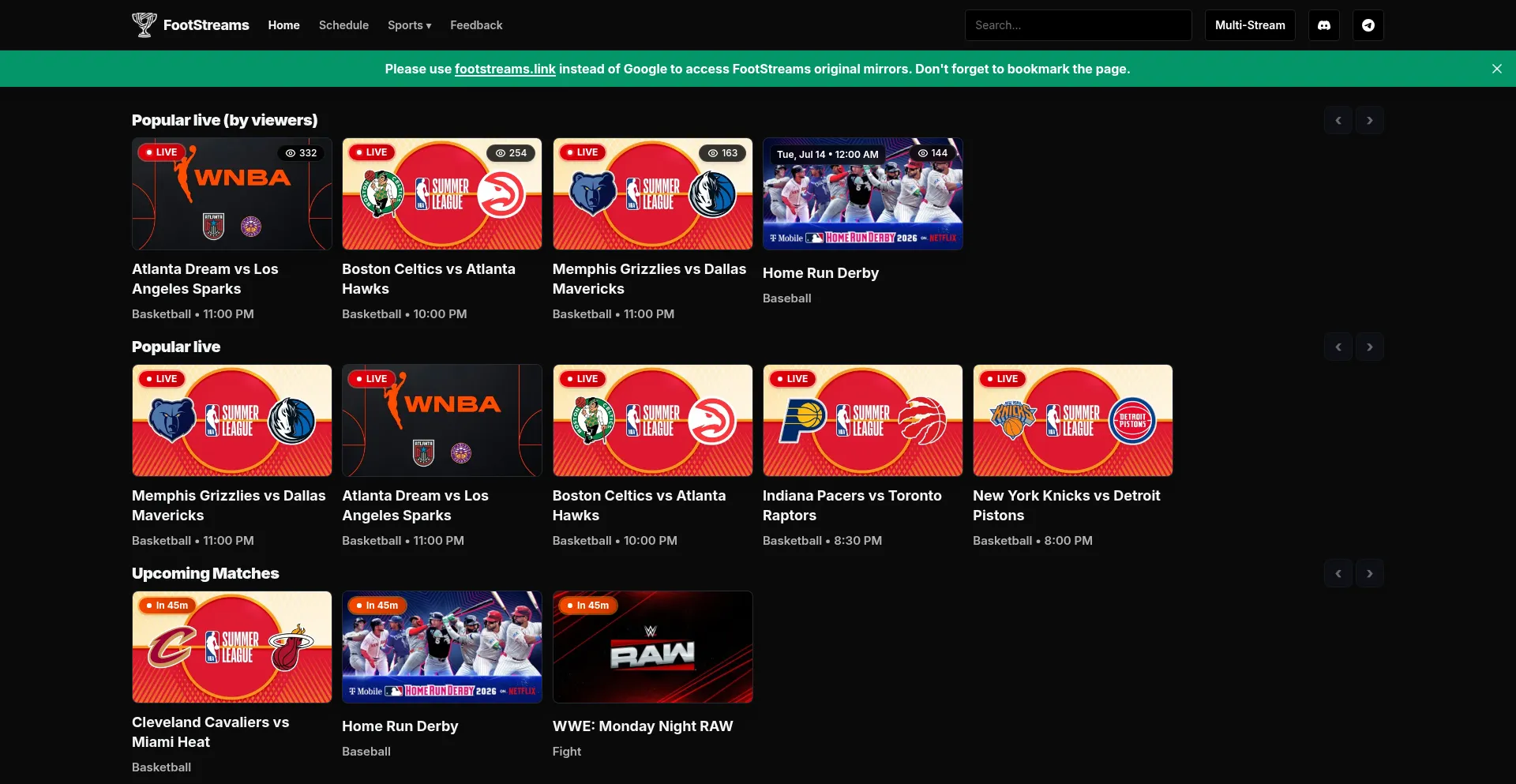Open the Discord icon button
The width and height of the screenshot is (1516, 784).
pos(1324,25)
